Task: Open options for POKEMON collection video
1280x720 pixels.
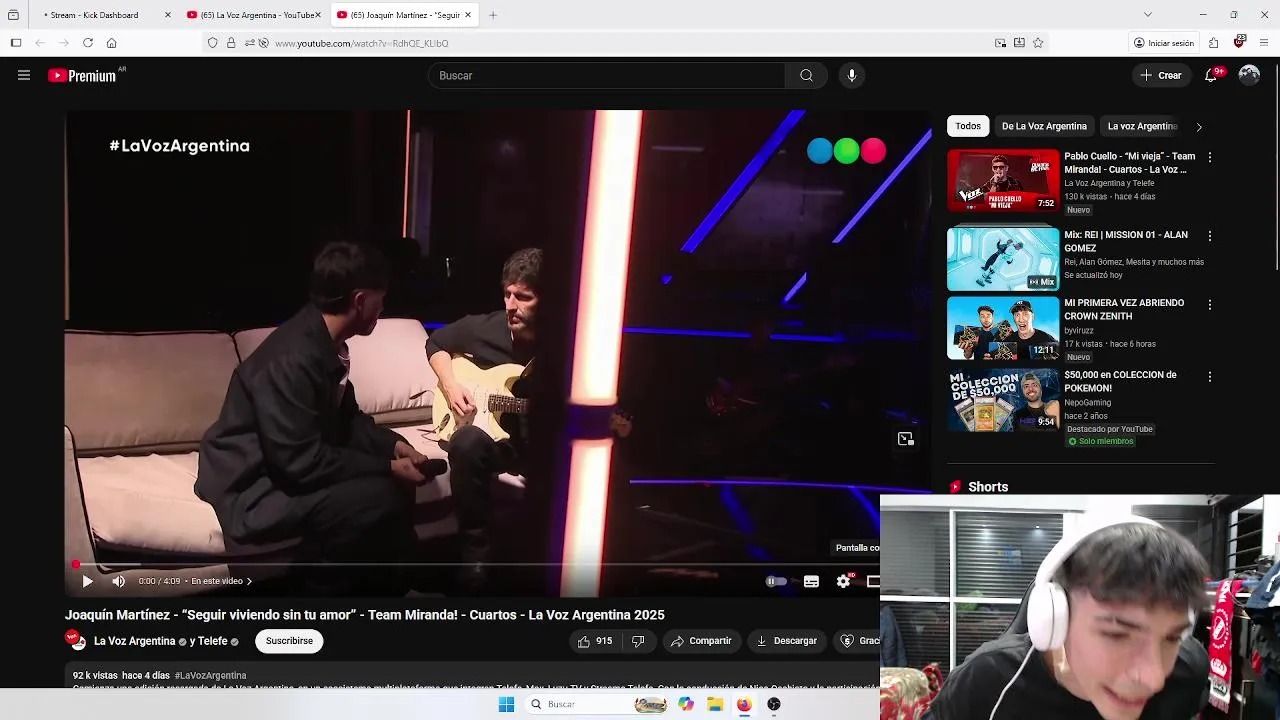Action: click(1210, 377)
